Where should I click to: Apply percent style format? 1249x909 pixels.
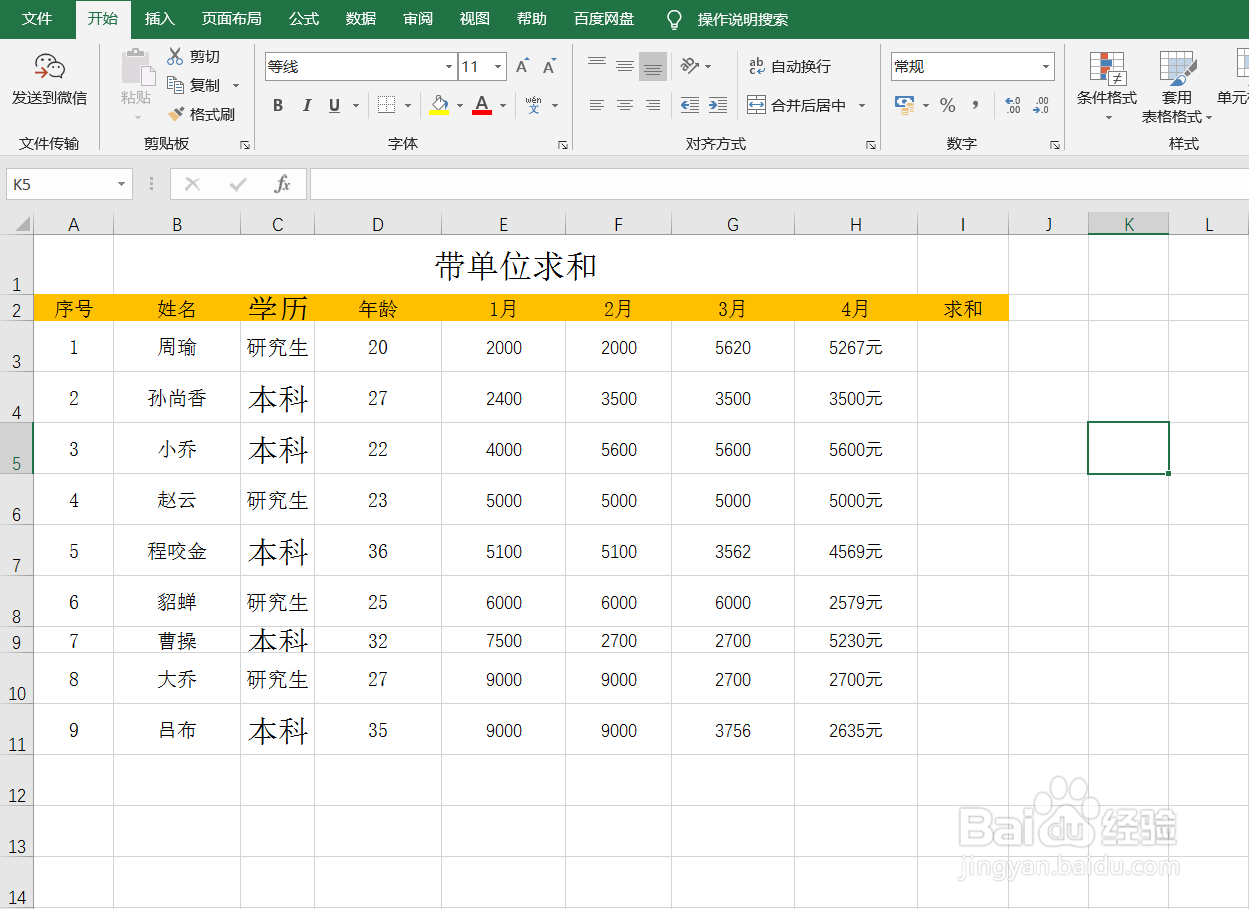948,105
